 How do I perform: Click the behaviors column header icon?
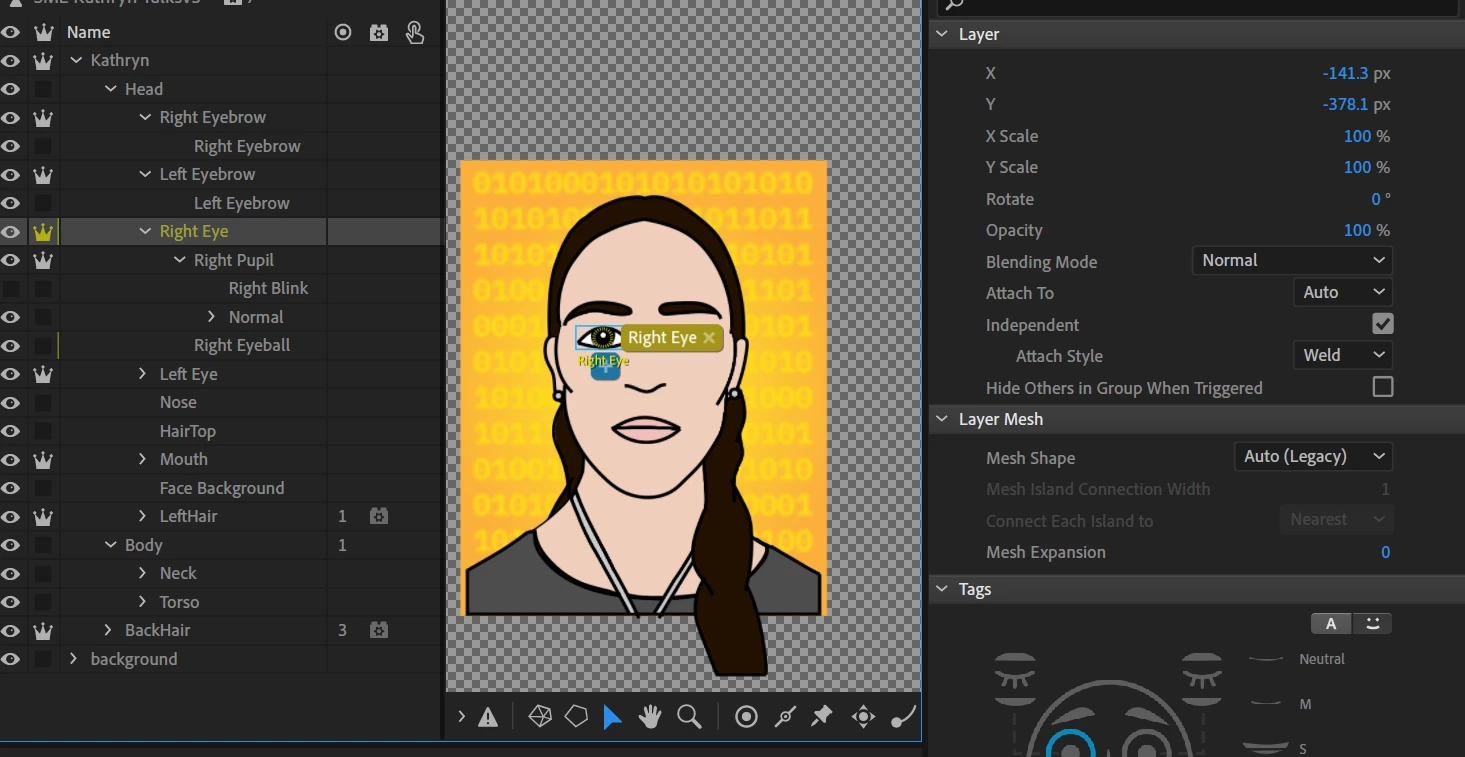pyautogui.click(x=379, y=32)
